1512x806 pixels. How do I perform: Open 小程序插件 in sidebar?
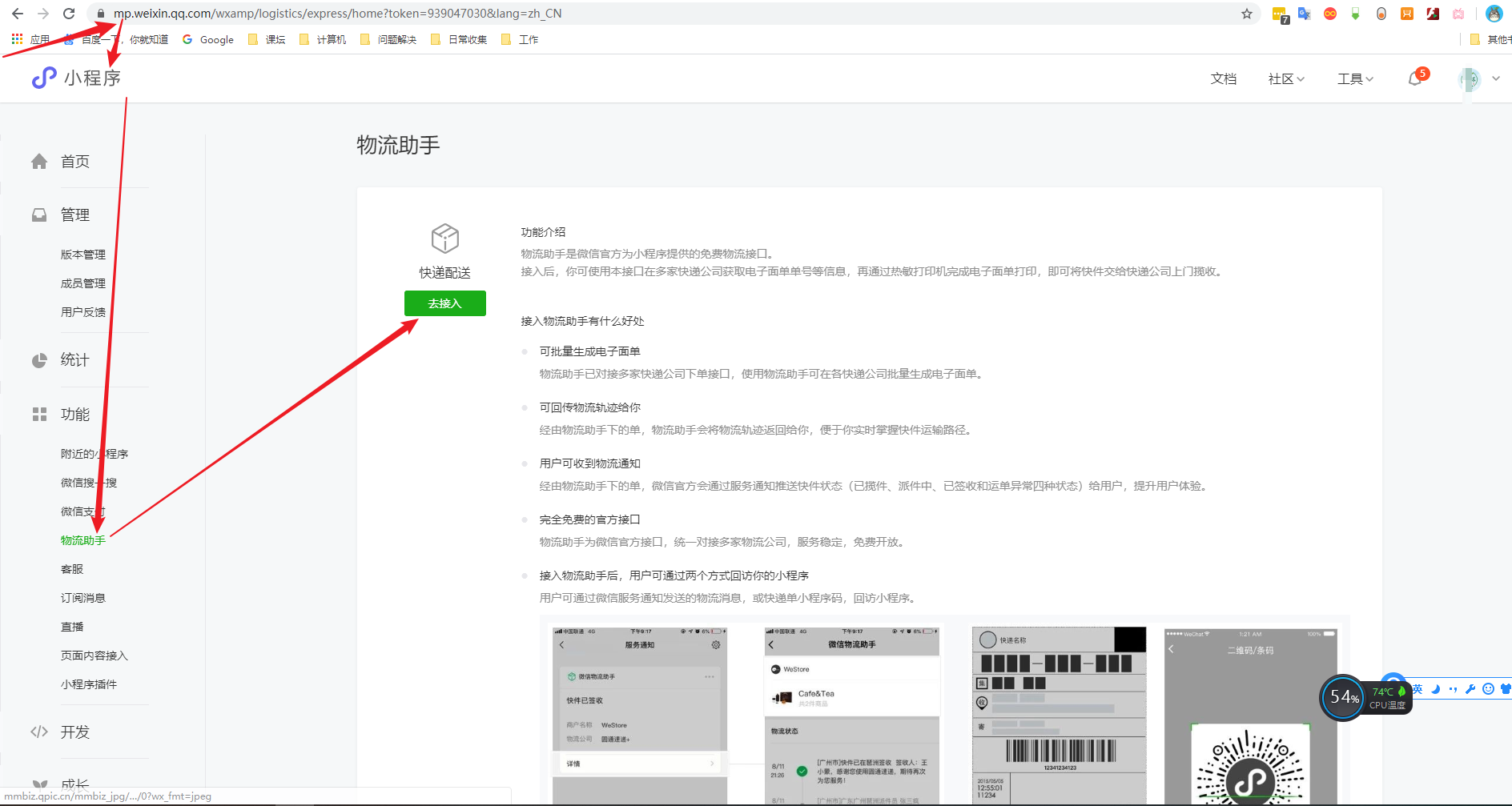89,684
